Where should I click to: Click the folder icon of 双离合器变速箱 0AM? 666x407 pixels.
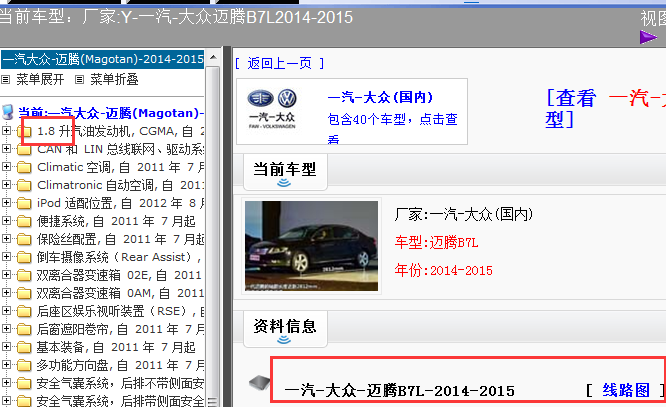click(x=24, y=293)
